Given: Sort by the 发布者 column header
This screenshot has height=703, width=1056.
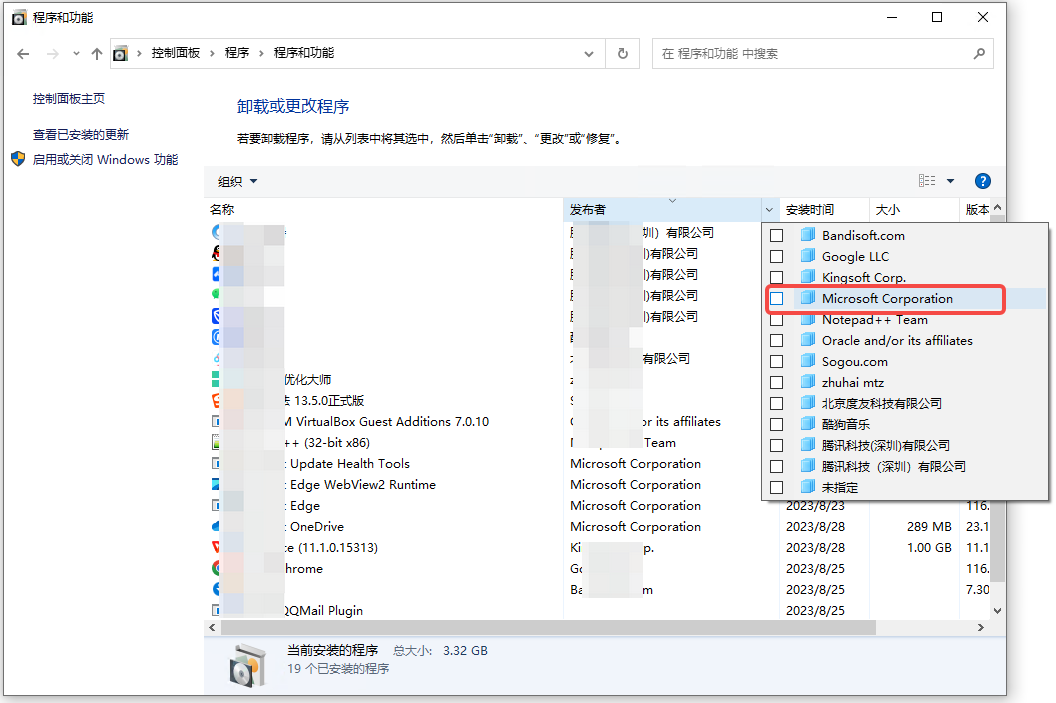Looking at the screenshot, I should tap(663, 209).
